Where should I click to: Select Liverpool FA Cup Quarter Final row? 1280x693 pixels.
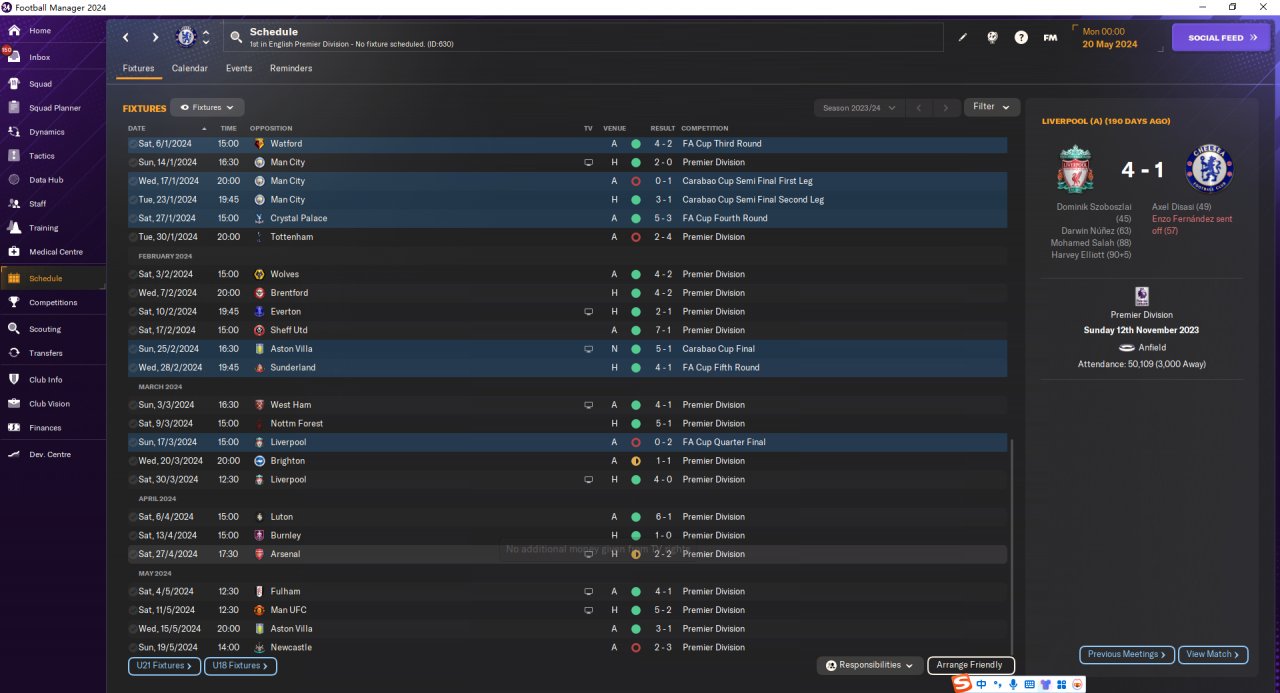pos(567,442)
